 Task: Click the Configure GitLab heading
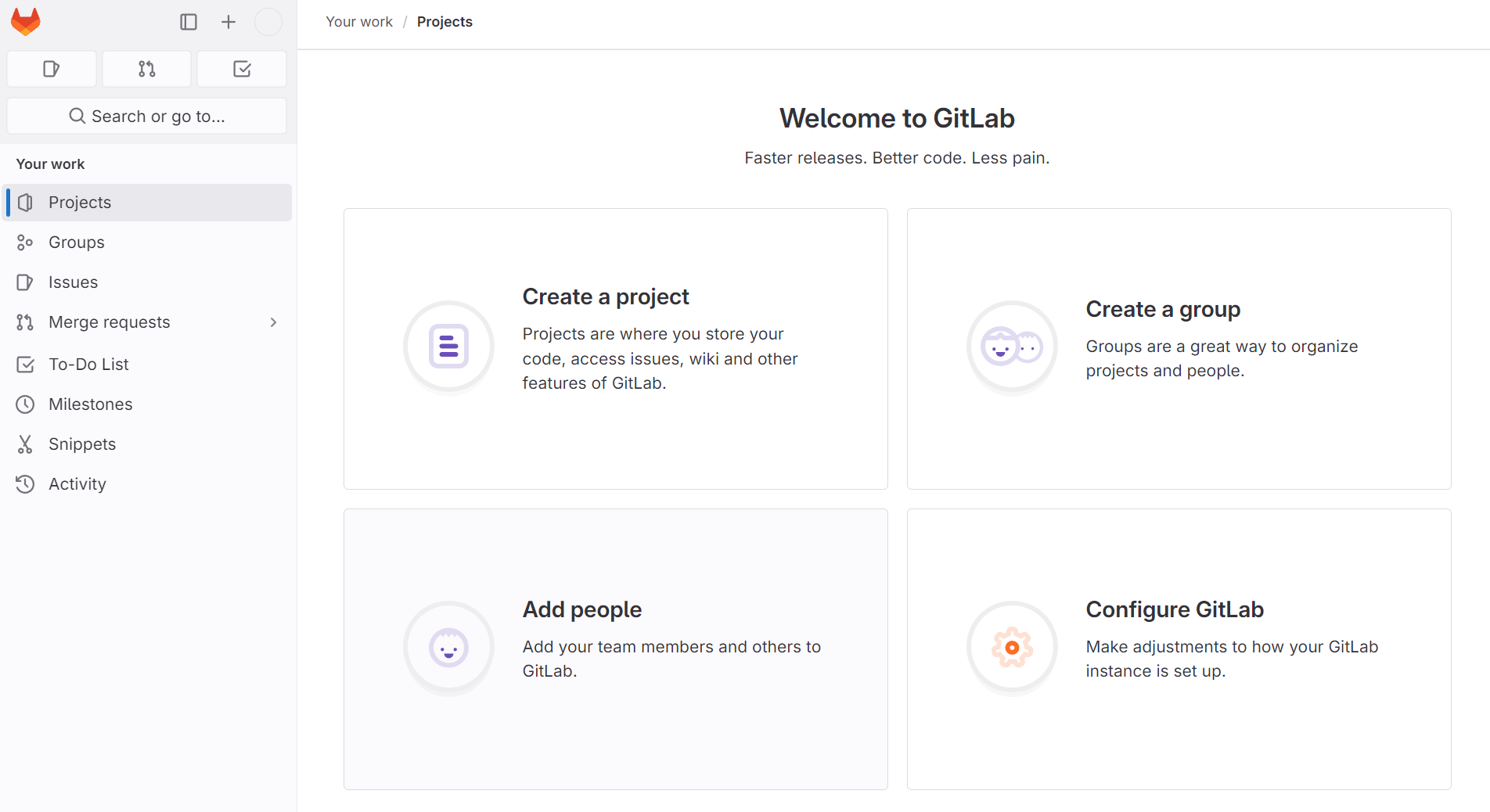[x=1175, y=610]
